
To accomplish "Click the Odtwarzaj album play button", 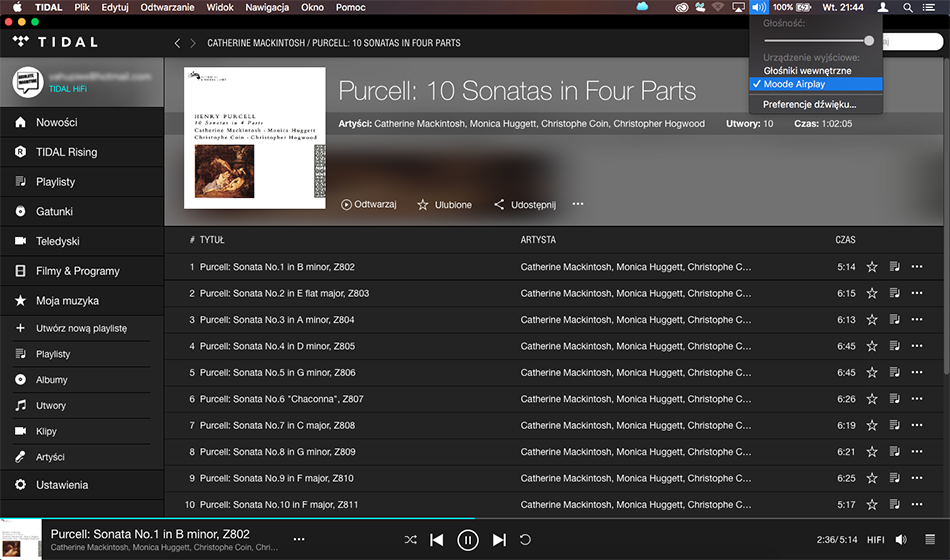I will (x=368, y=205).
